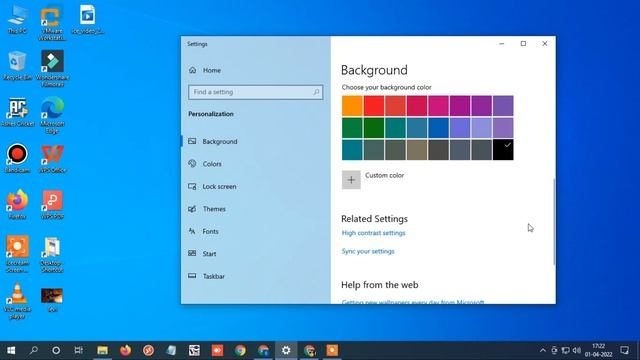640x360 pixels.
Task: Select This PC desktop icon
Action: [17, 20]
